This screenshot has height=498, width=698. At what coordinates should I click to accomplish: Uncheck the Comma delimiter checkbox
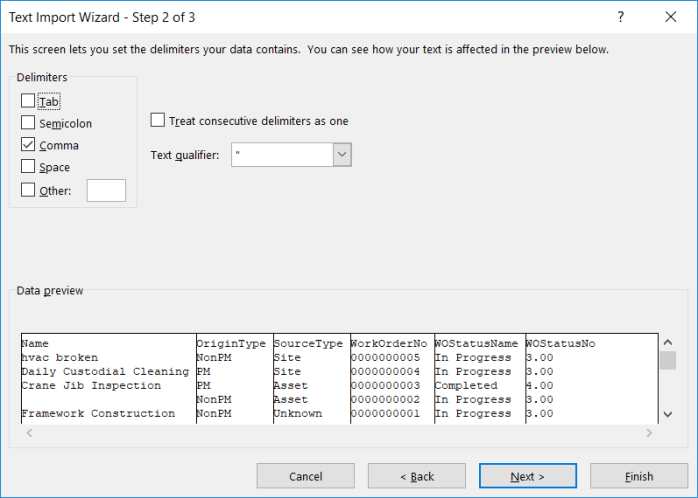pyautogui.click(x=28, y=144)
